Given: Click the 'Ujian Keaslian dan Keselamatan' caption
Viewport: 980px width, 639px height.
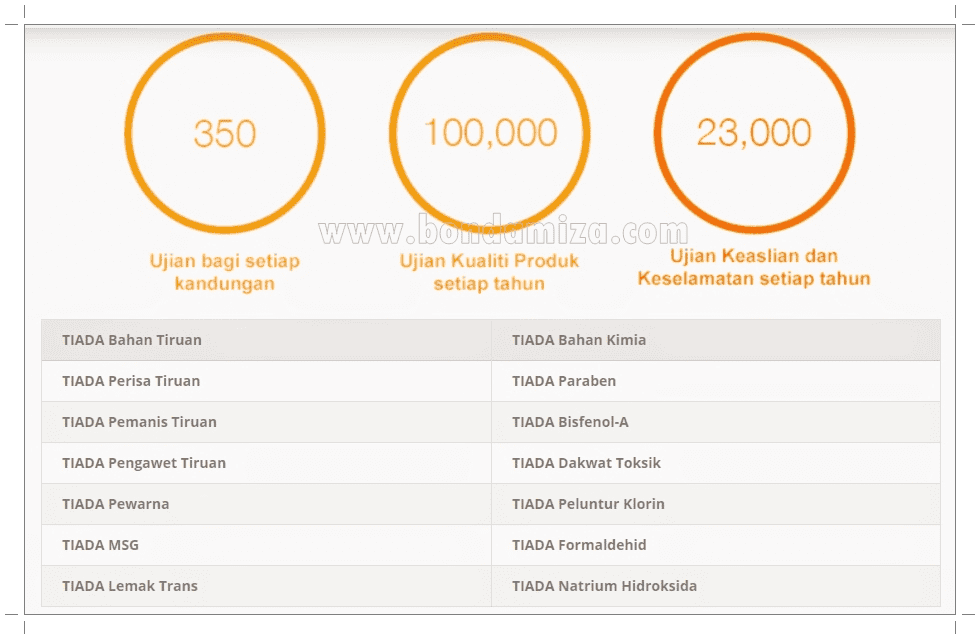Looking at the screenshot, I should (x=753, y=268).
